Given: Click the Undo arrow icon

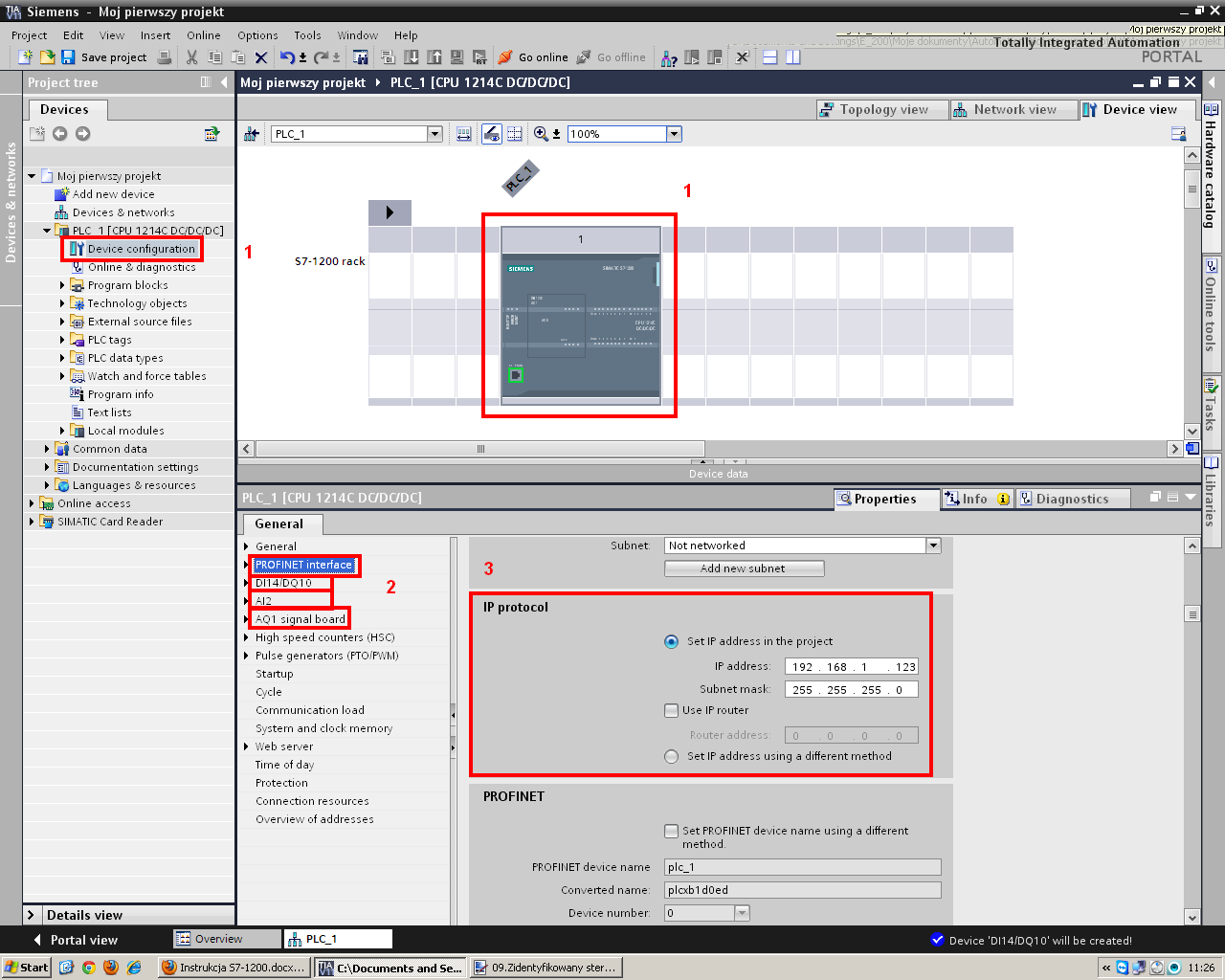Looking at the screenshot, I should click(x=287, y=57).
